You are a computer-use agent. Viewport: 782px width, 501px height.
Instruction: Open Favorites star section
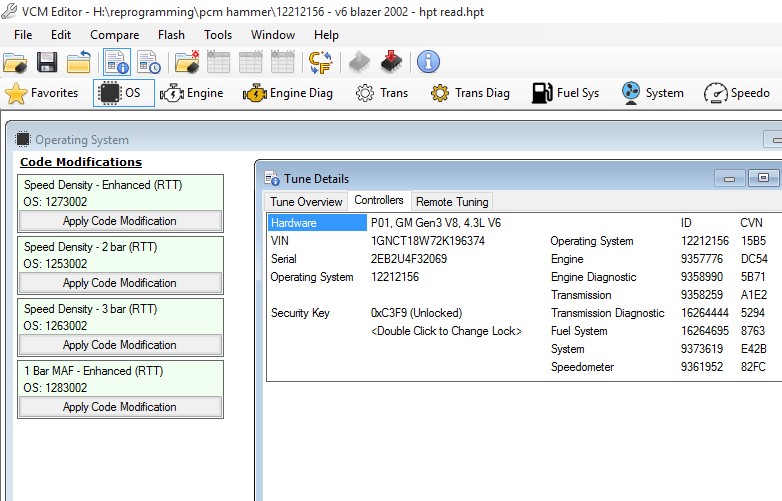tap(42, 93)
